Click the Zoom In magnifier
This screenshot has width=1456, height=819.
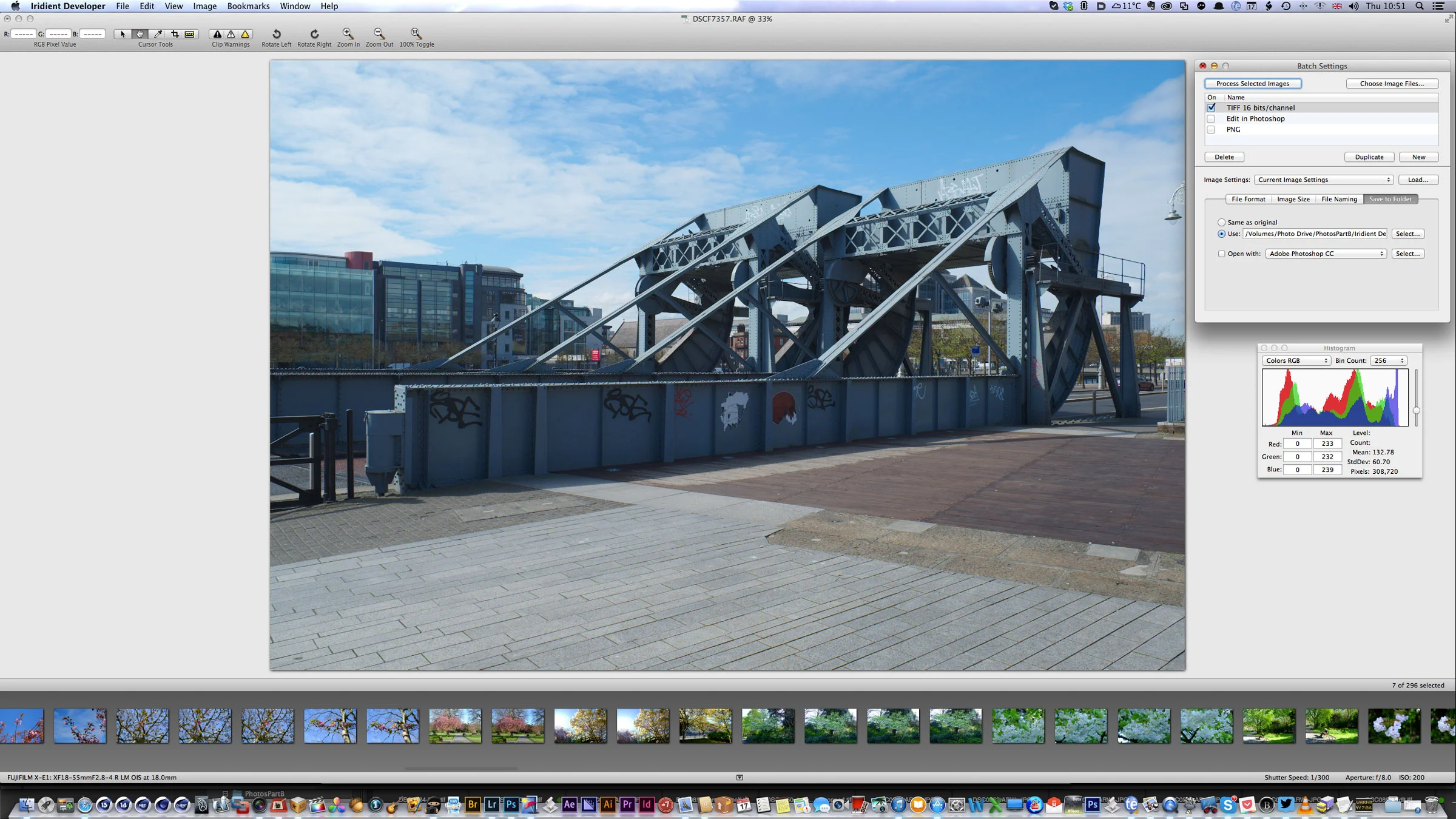tap(348, 33)
